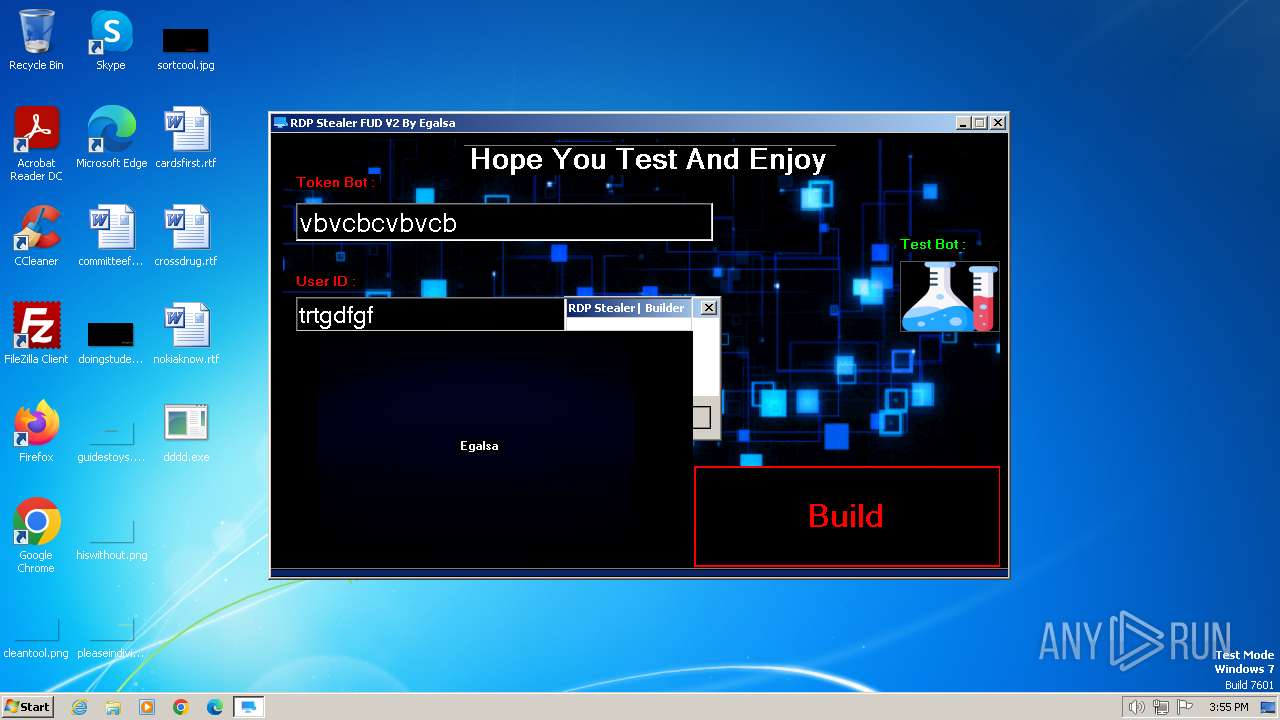Launch Internet Explorer from taskbar

[x=79, y=707]
